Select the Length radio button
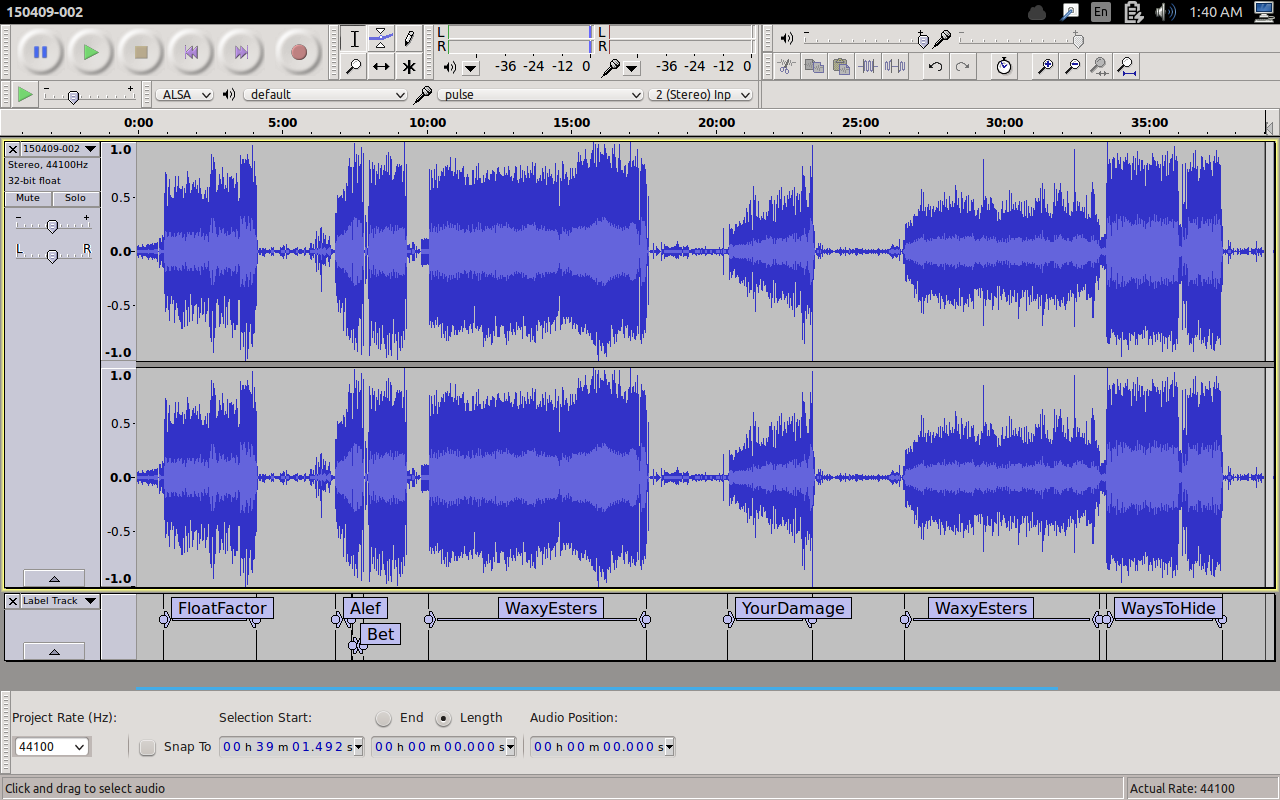1280x800 pixels. pyautogui.click(x=444, y=718)
